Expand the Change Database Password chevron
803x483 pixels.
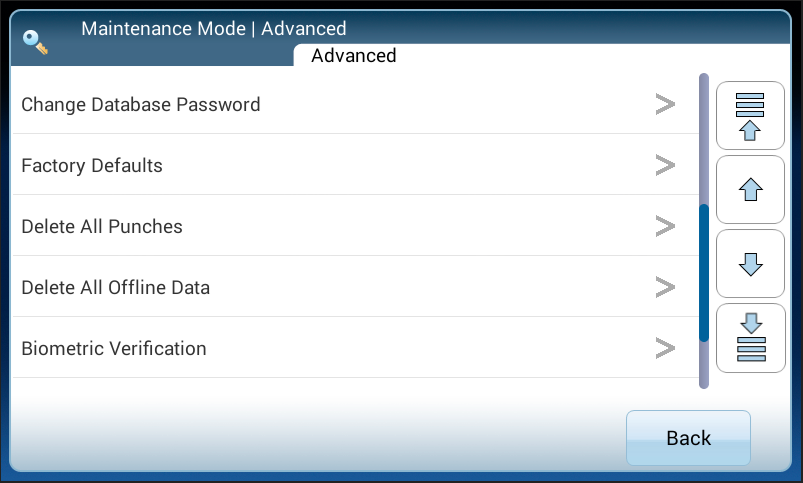coord(665,104)
